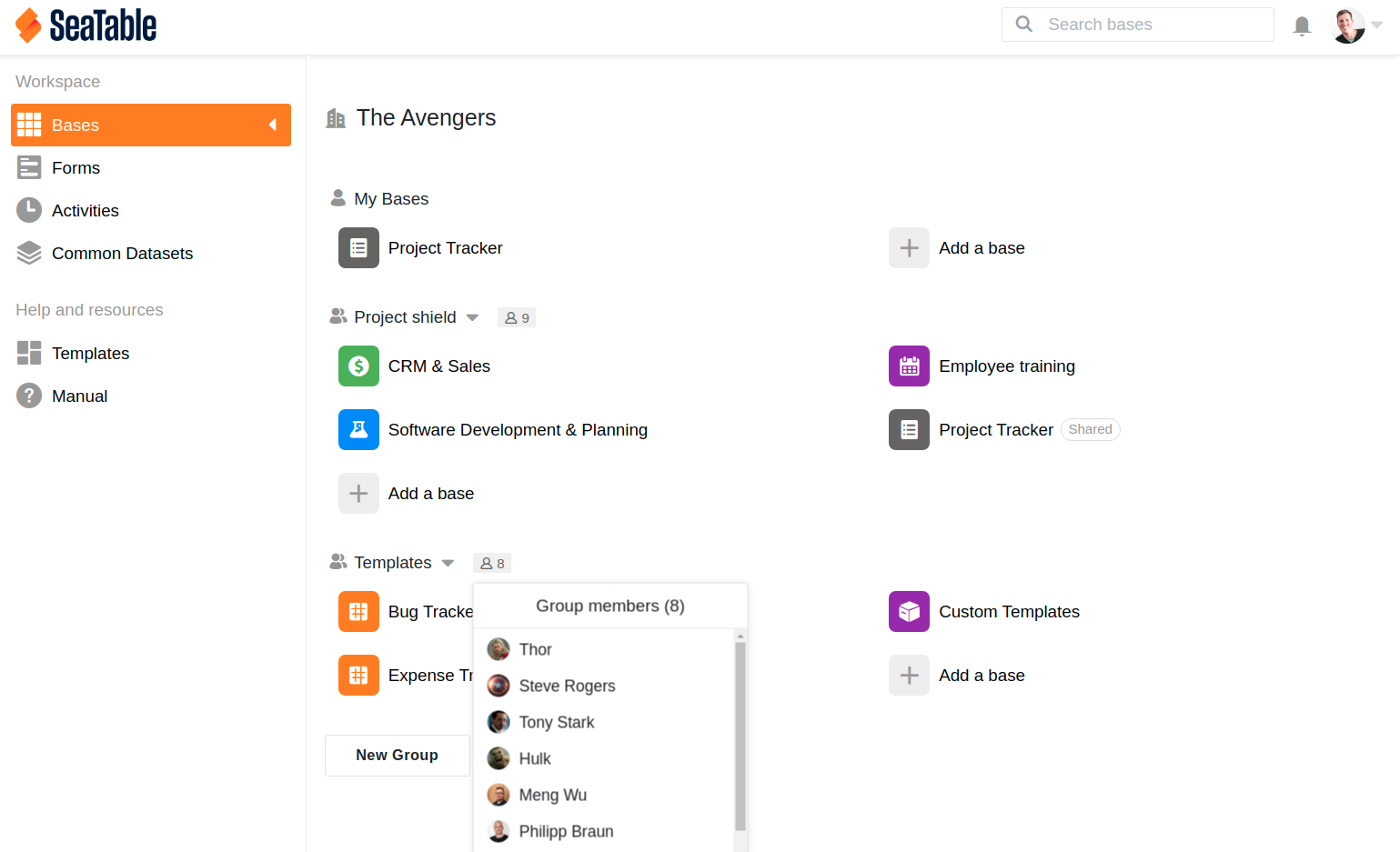Click the Avengers organization icon
Image resolution: width=1400 pixels, height=852 pixels.
(x=336, y=118)
